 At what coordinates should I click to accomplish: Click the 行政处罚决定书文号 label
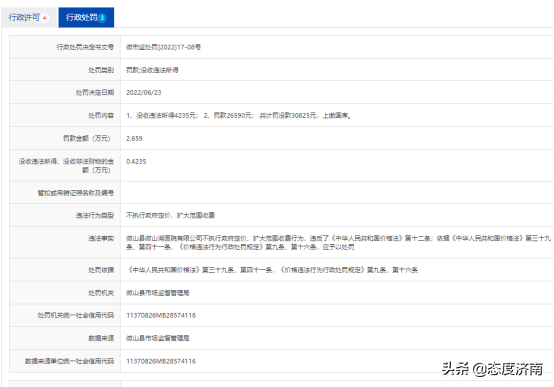click(x=85, y=47)
